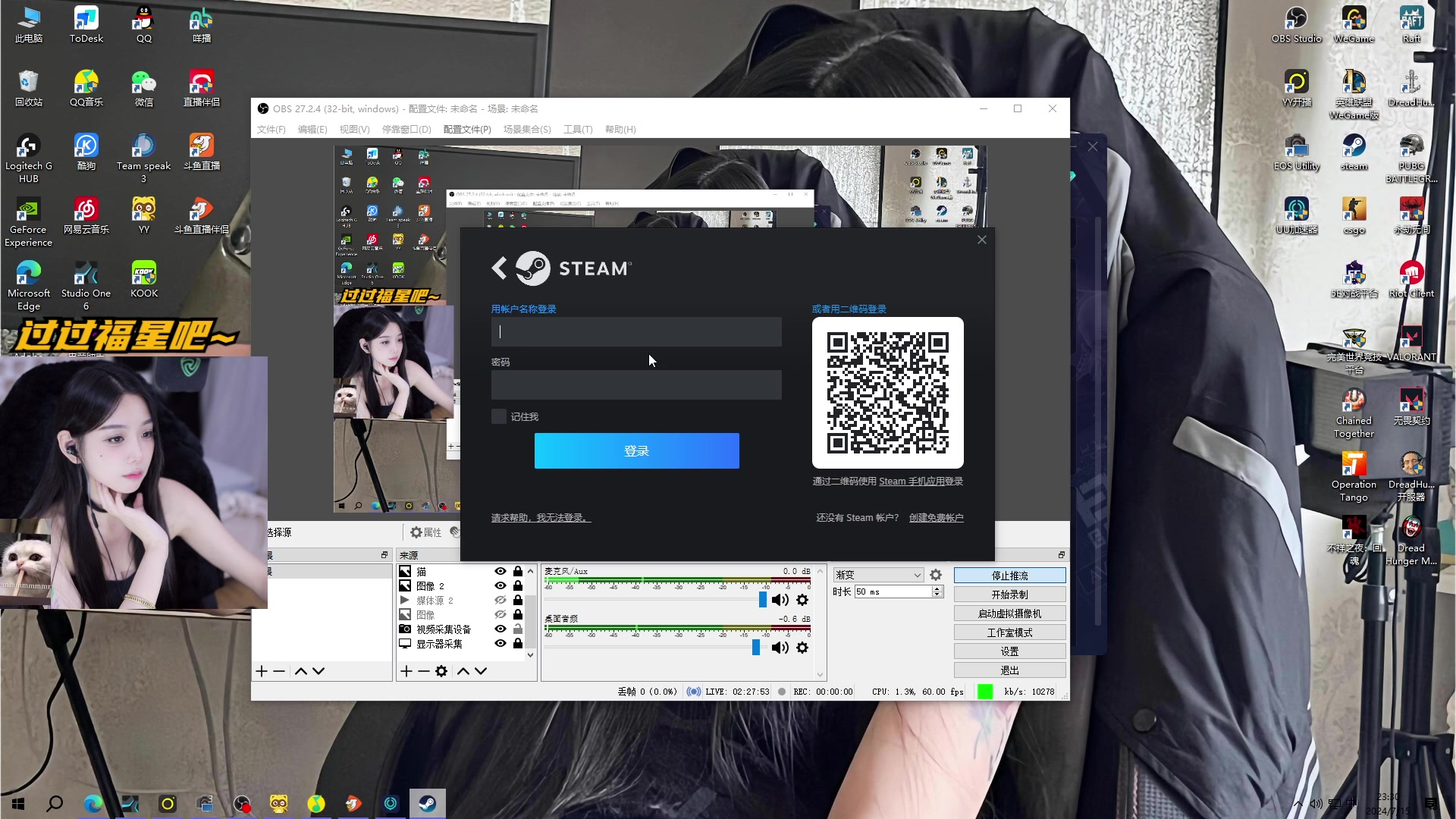Open OBS Studio desktop shortcut
This screenshot has width=1456, height=819.
click(1296, 24)
